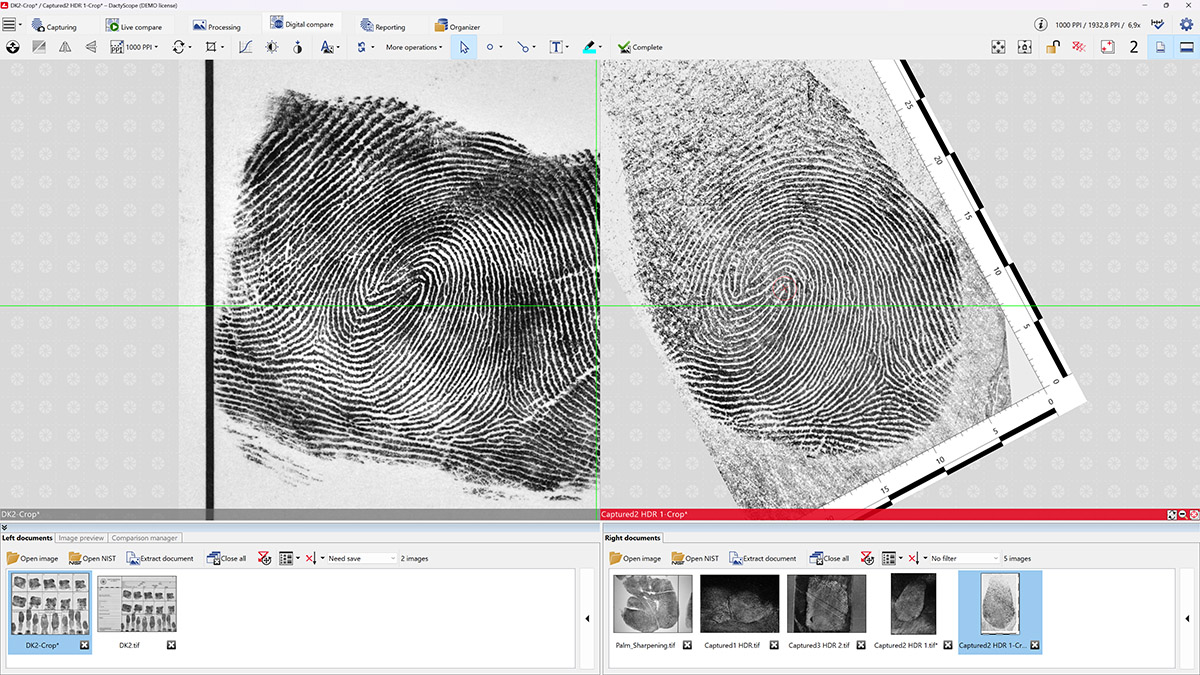Open the tone curve adjustment tool
Screen dimensions: 1200x675
pos(246,47)
